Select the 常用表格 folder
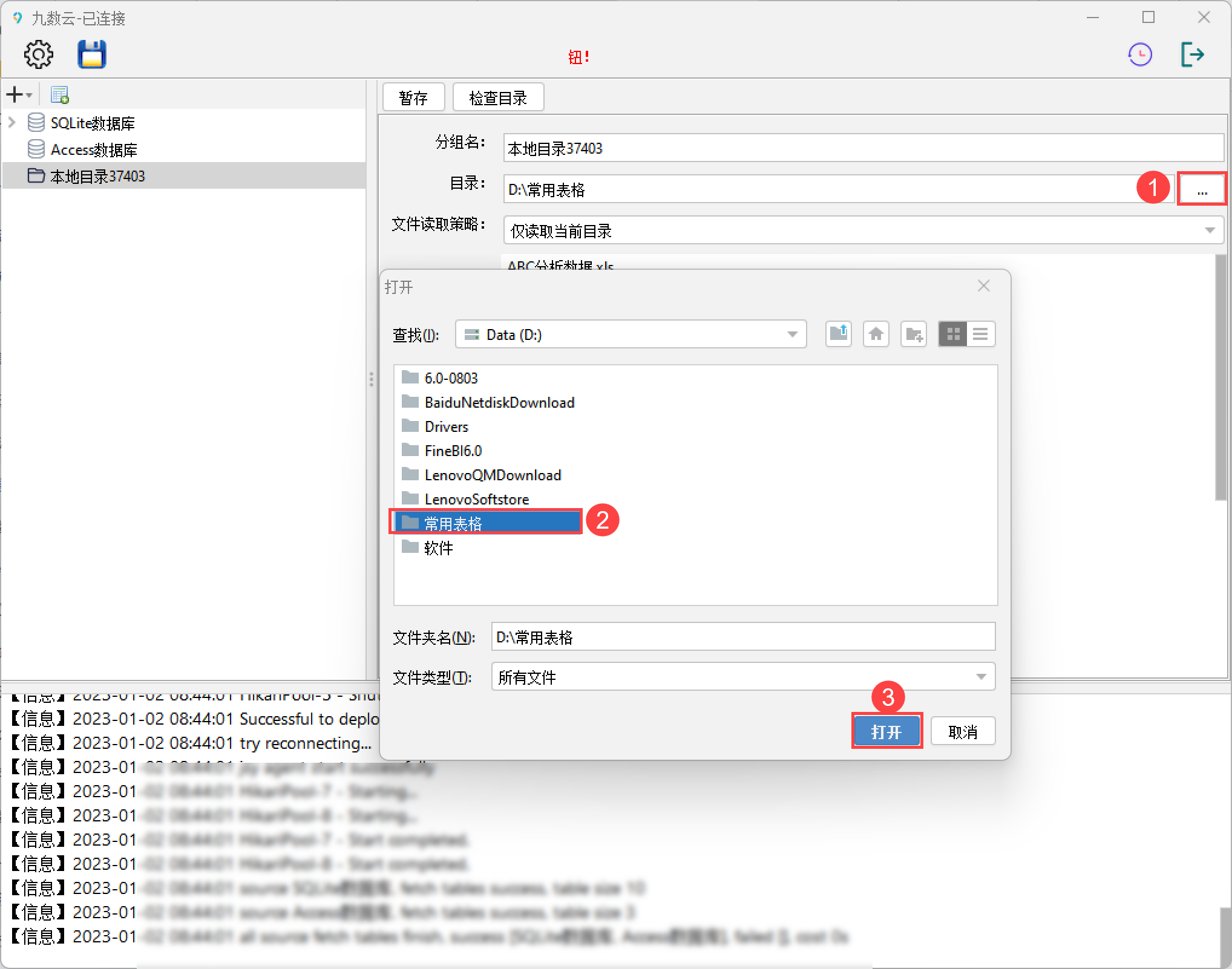The height and width of the screenshot is (969, 1232). click(453, 523)
